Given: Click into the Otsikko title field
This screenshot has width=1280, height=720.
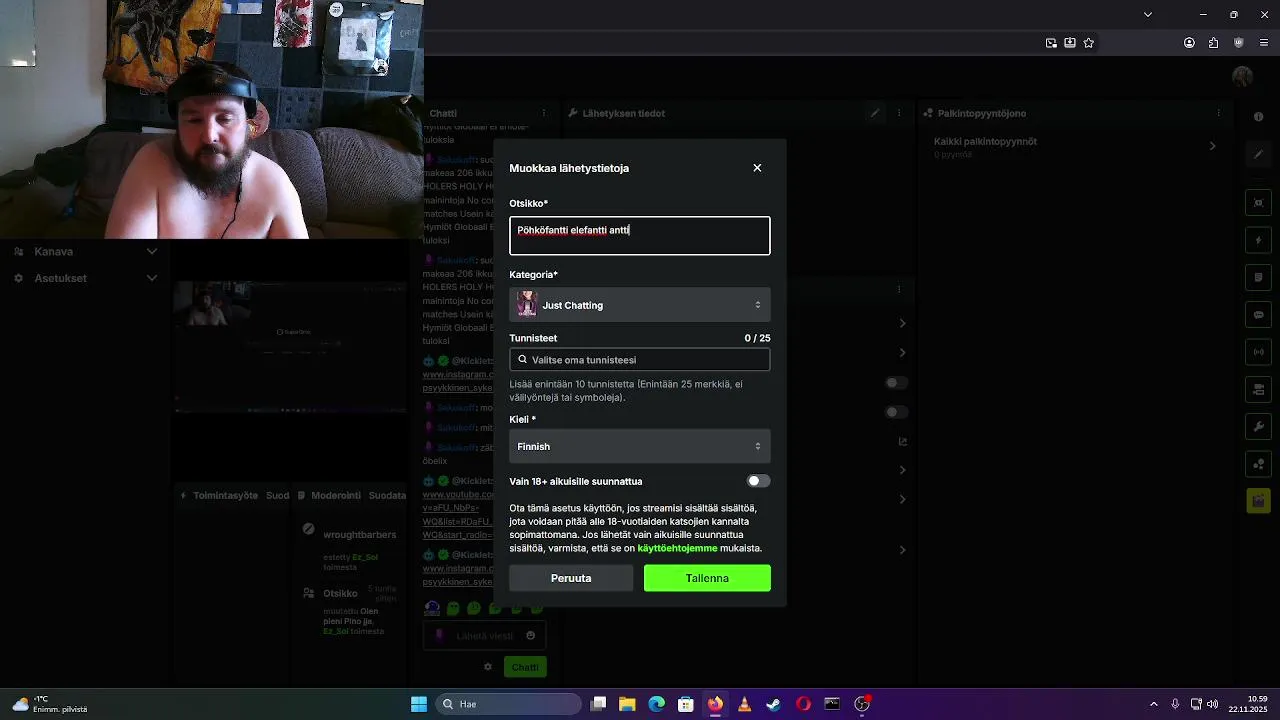Looking at the screenshot, I should coord(640,236).
